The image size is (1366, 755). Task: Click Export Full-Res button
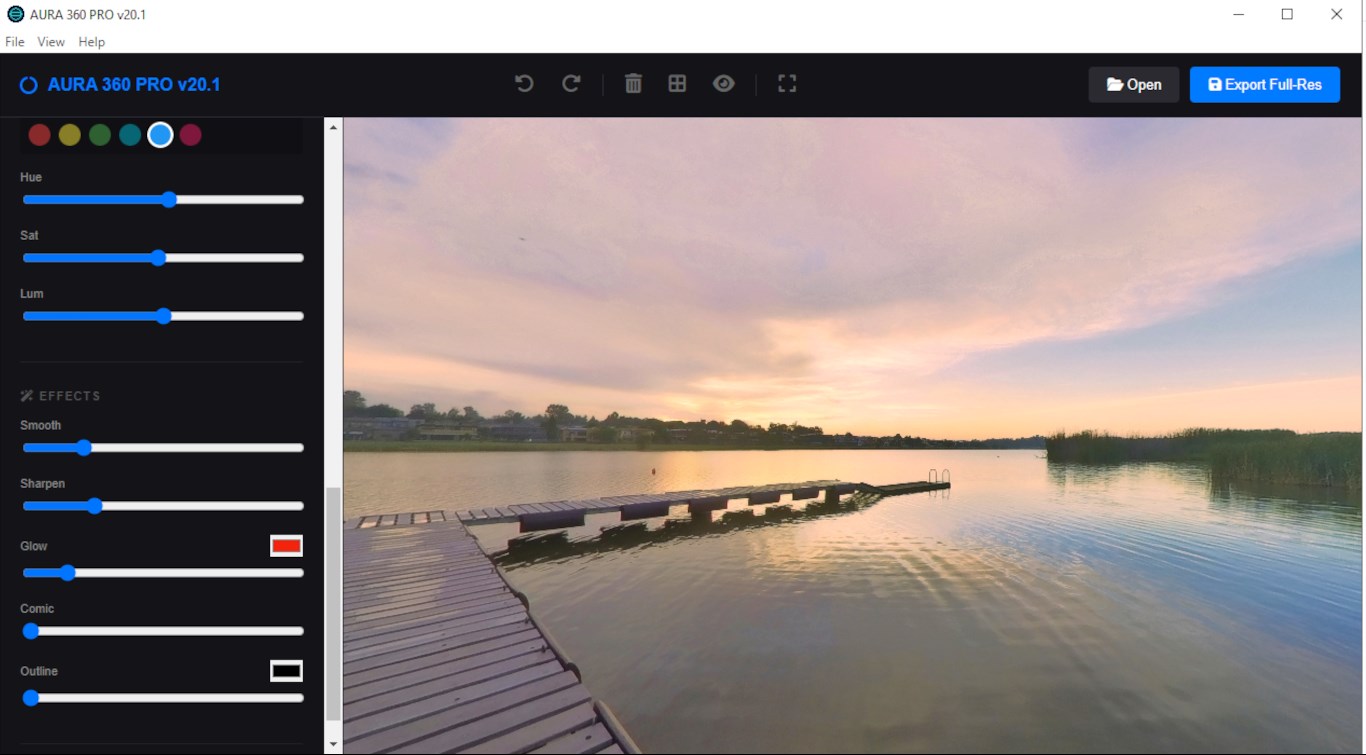(x=1265, y=85)
